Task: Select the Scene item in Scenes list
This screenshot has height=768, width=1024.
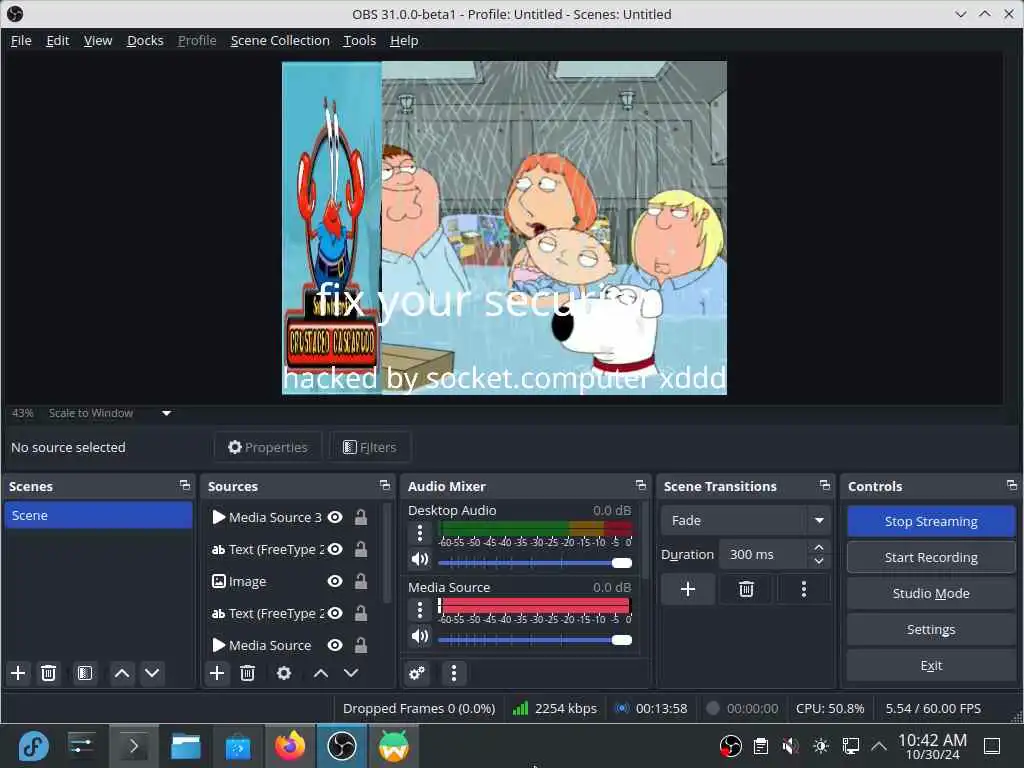Action: coord(99,515)
